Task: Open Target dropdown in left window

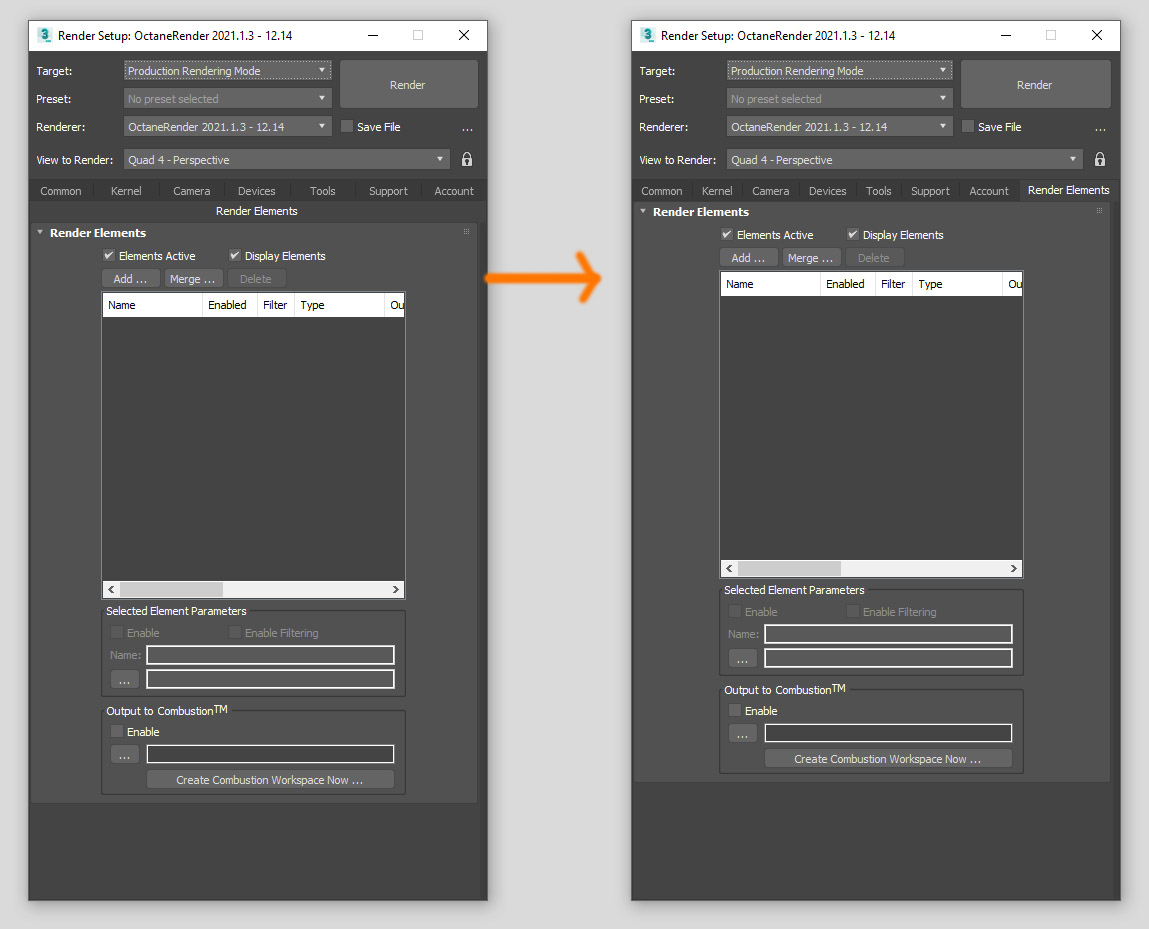Action: 227,70
